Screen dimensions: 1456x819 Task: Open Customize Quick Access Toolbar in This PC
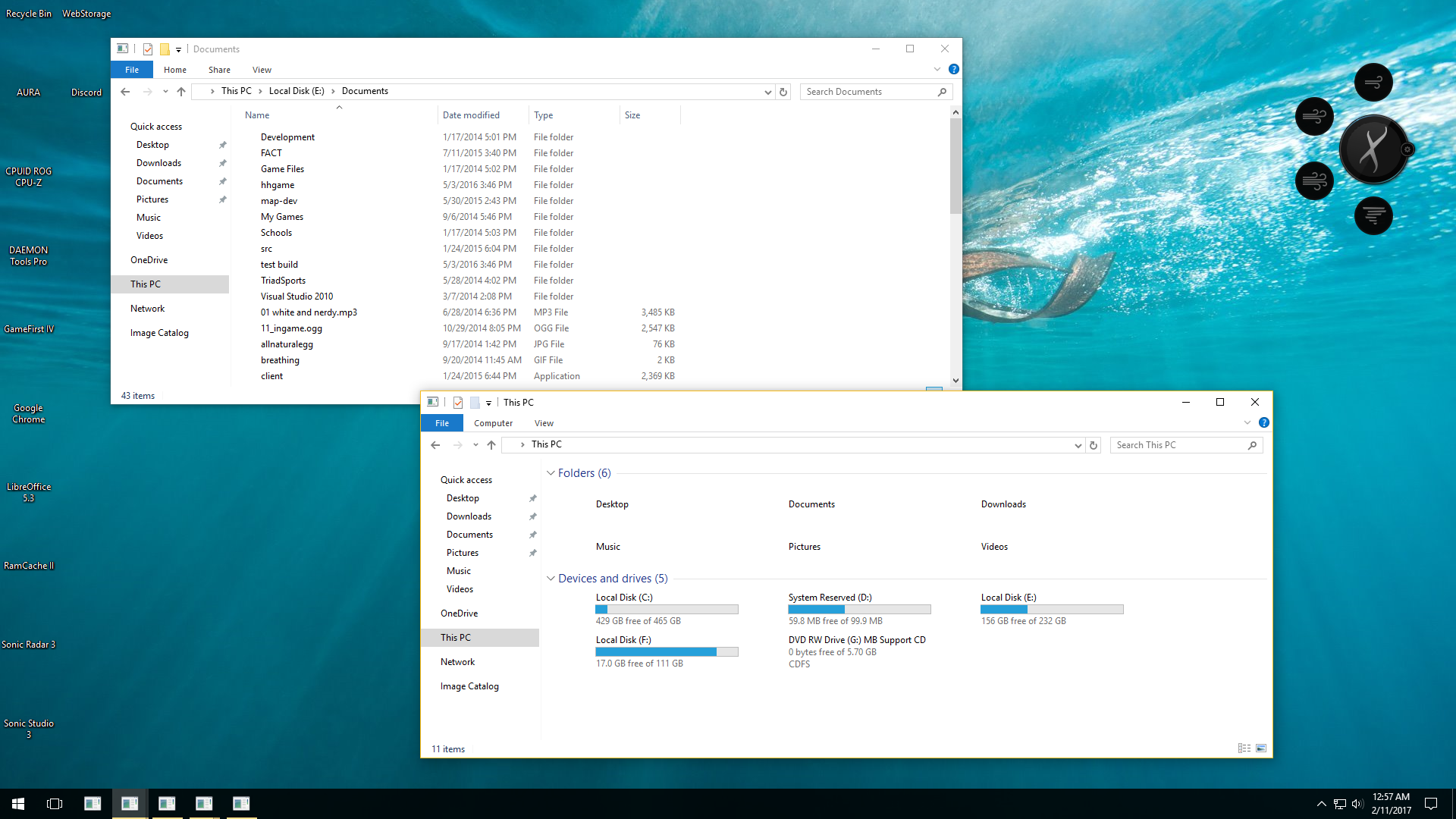click(x=489, y=403)
